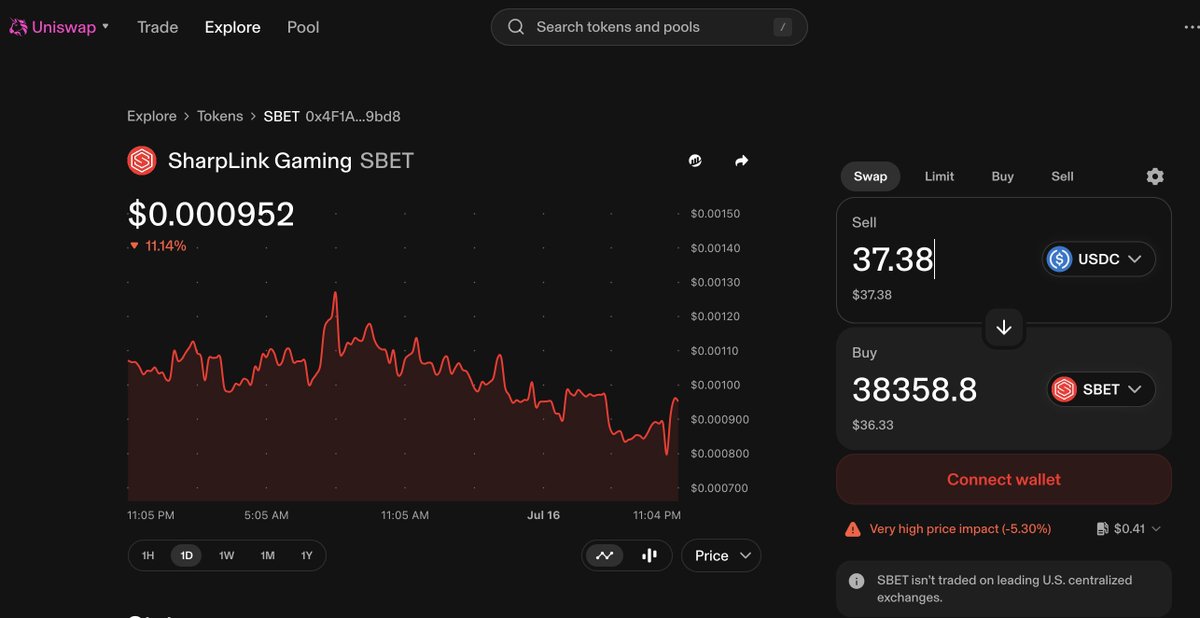Click the info icon in SBET notice
Viewport: 1200px width, 618px height.
857,581
